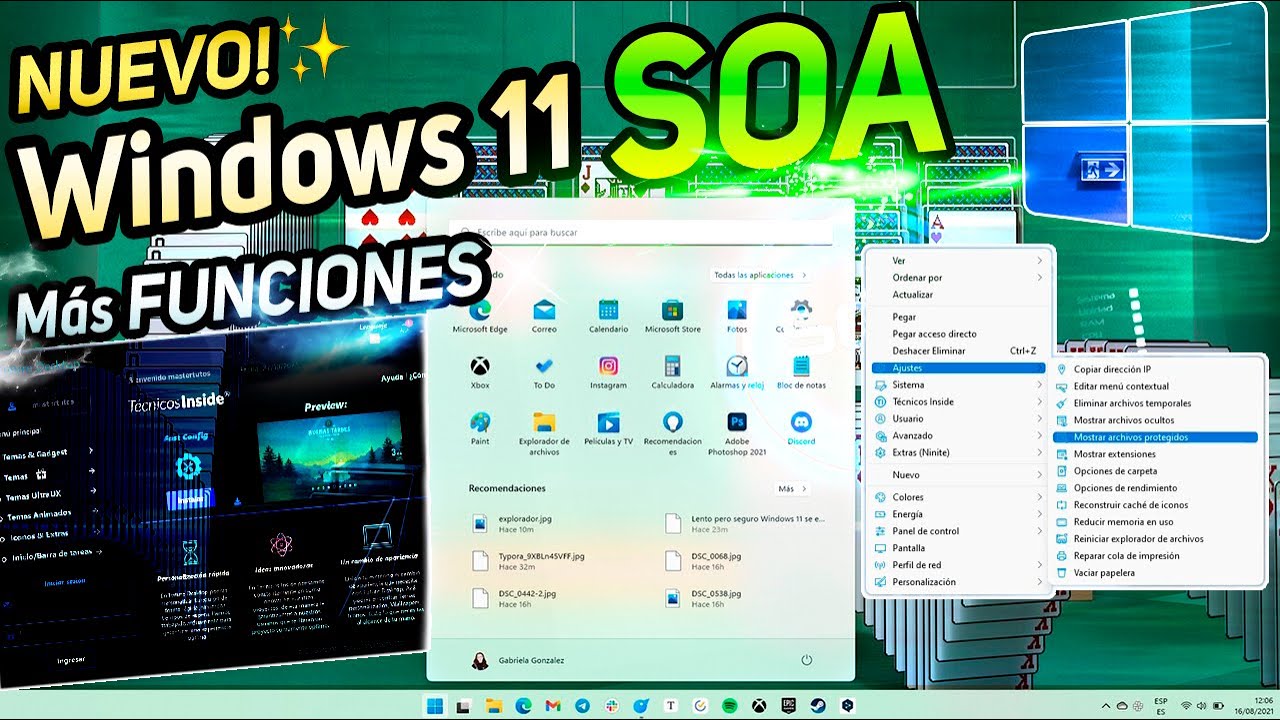The width and height of the screenshot is (1280, 720).
Task: Expand the Técnicos Inside submenu
Action: pos(958,402)
